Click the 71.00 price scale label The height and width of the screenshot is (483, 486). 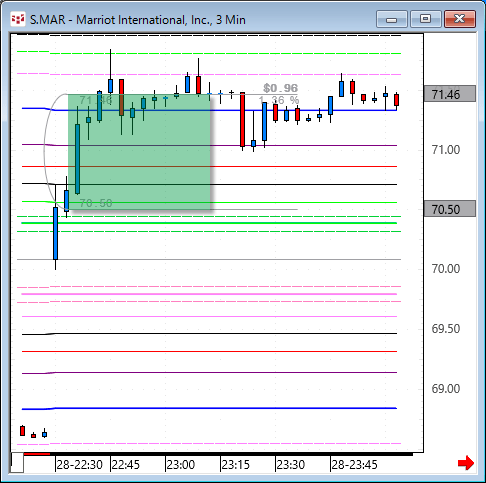[x=446, y=150]
